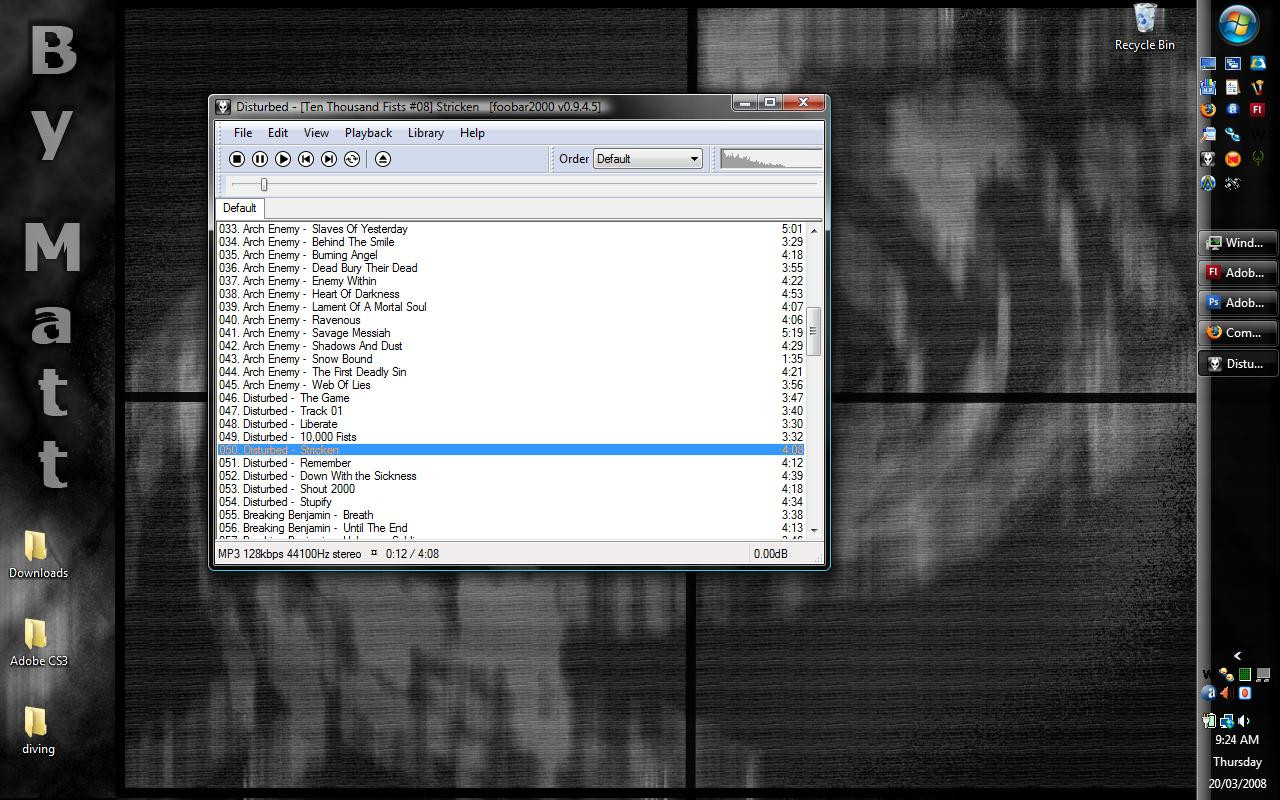Screen dimensions: 1280x800
Task: Select track 034 Behind The Smile
Action: pyautogui.click(x=511, y=242)
